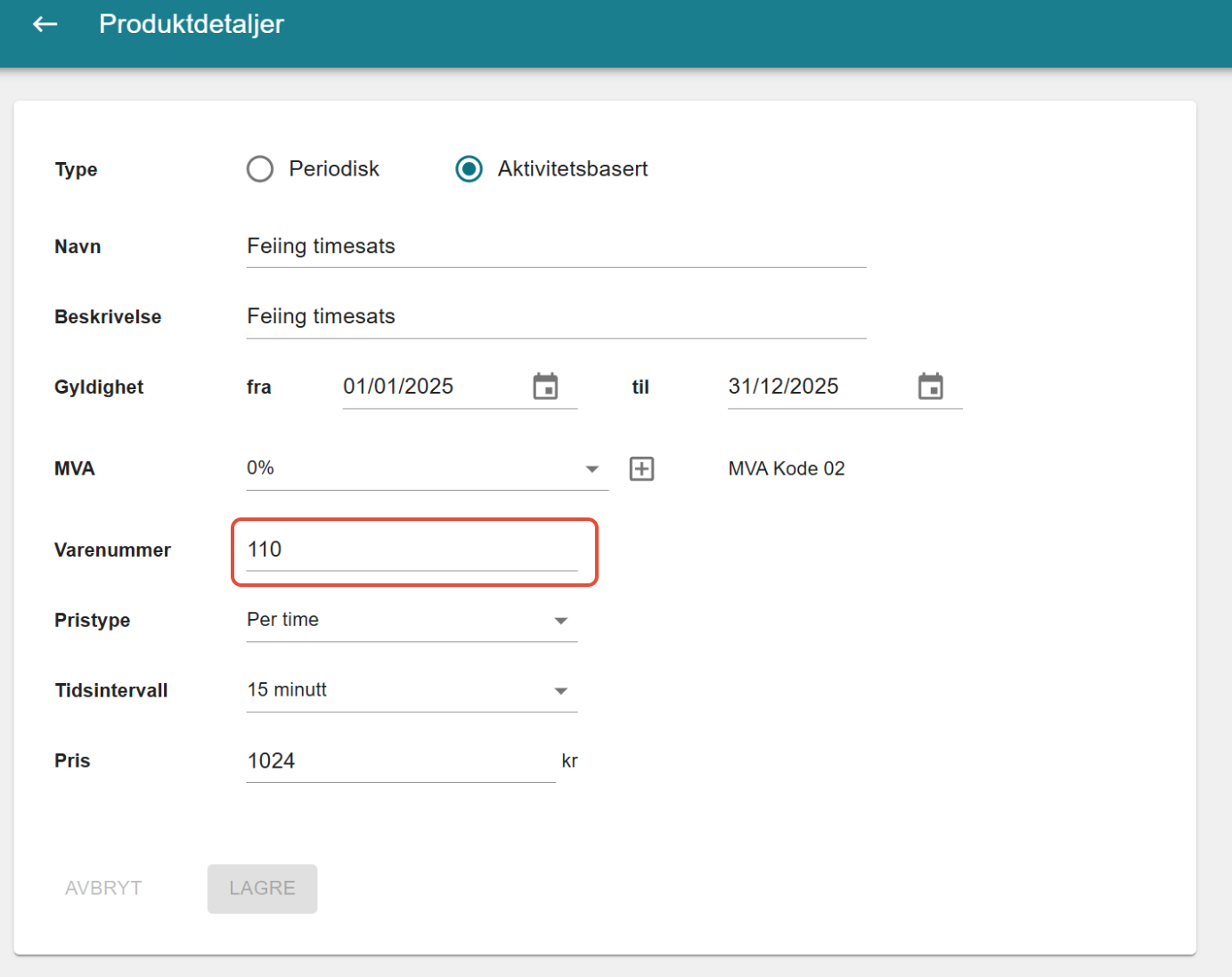This screenshot has width=1232, height=977.
Task: Edit the Beskrivelse field
Action: [556, 317]
